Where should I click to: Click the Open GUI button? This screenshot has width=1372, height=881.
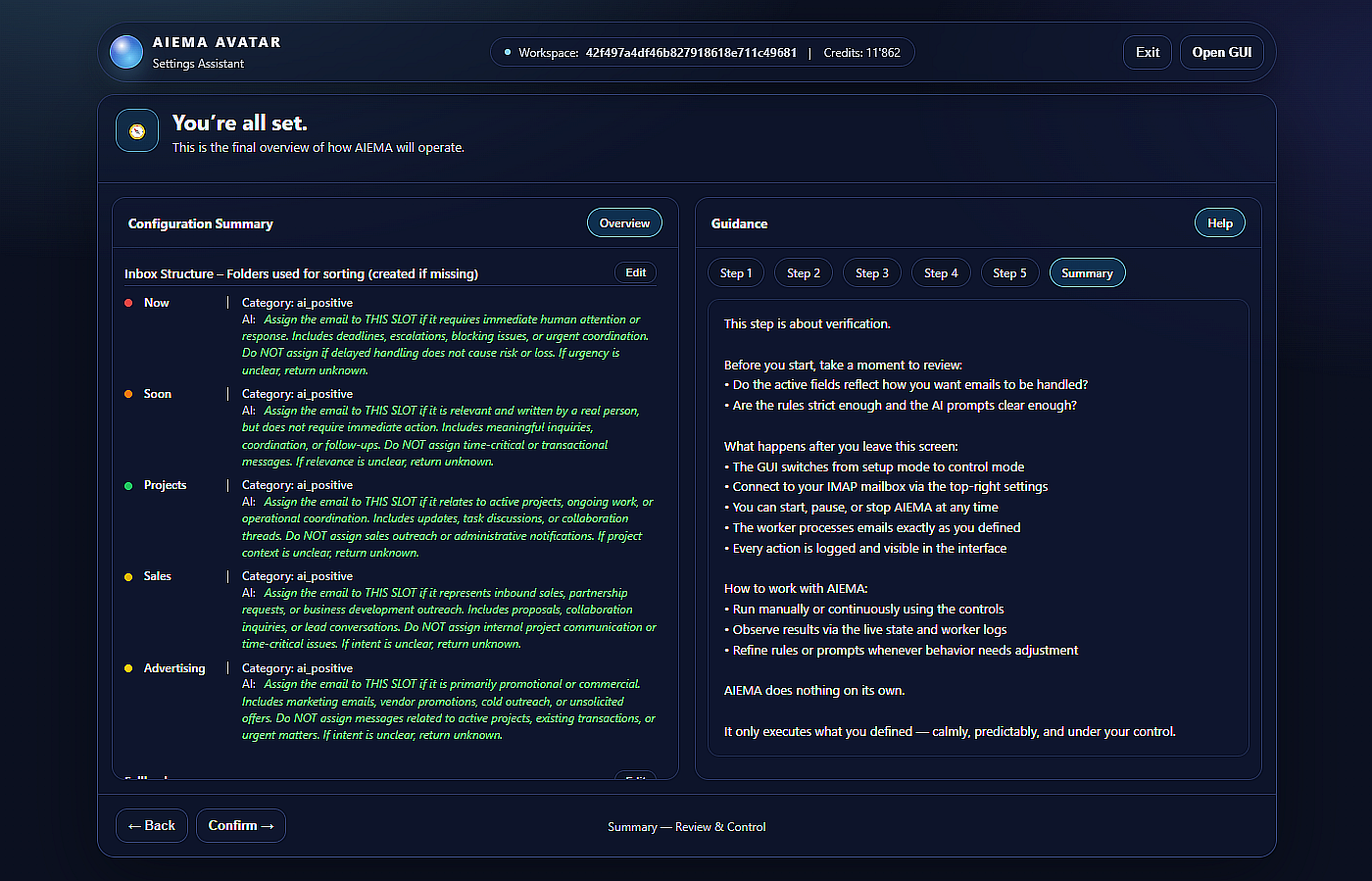tap(1221, 53)
